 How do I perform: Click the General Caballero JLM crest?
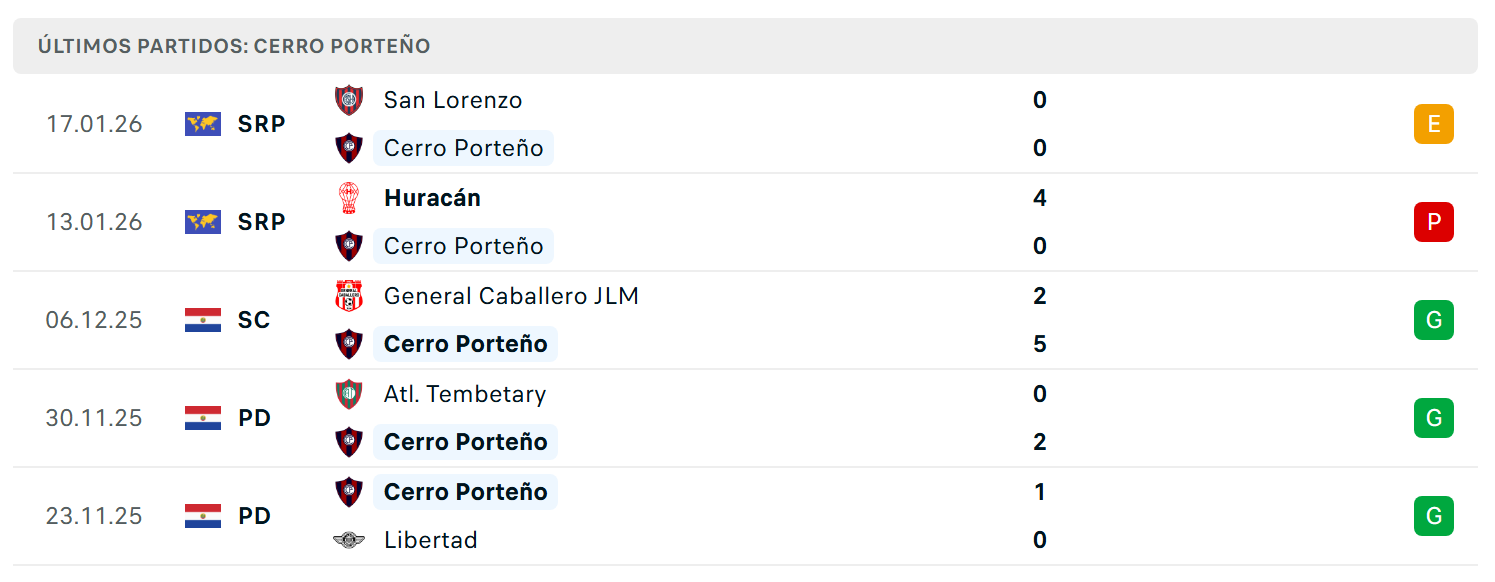click(349, 296)
